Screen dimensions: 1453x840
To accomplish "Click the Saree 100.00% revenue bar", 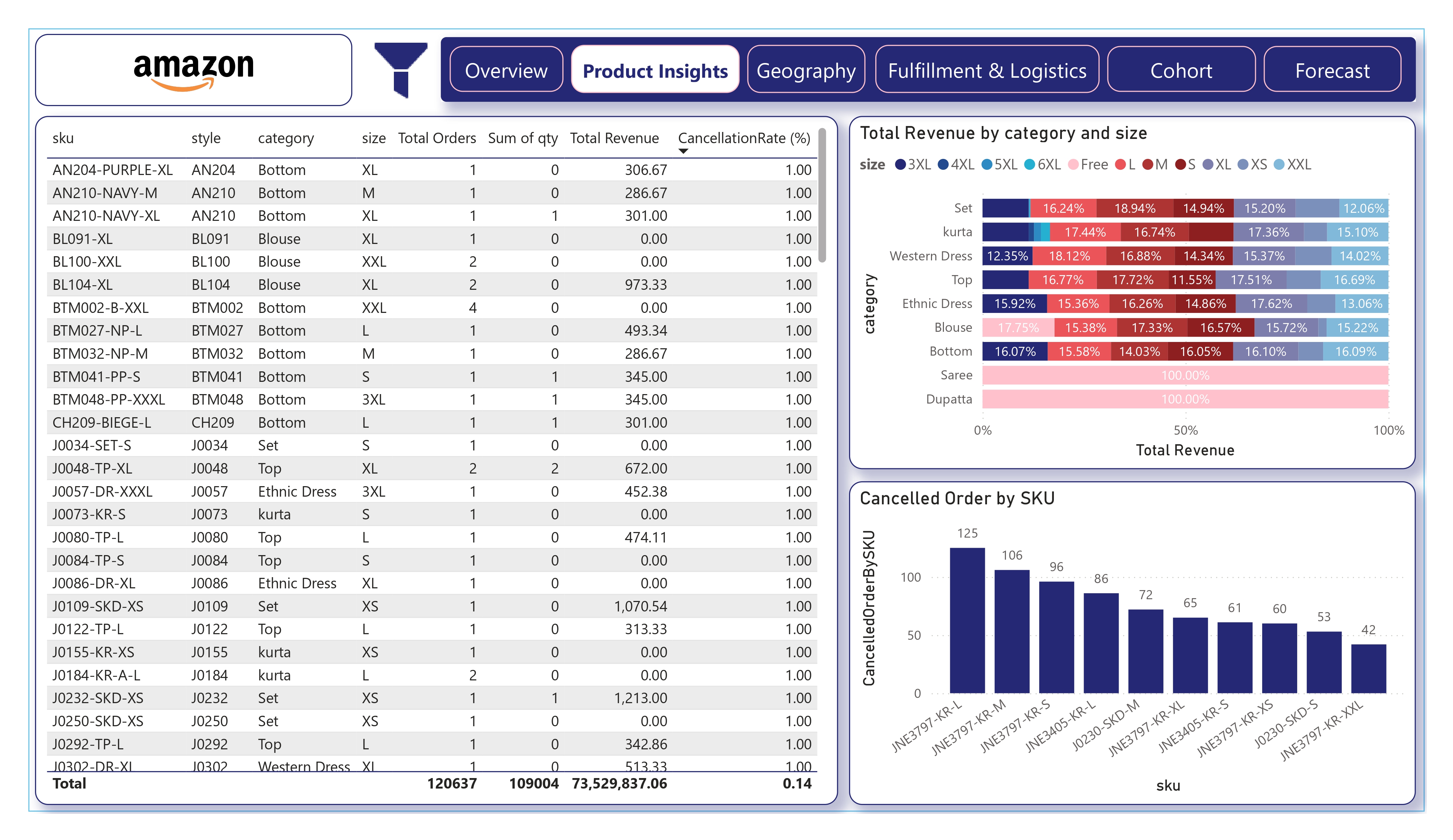I will 1185,375.
